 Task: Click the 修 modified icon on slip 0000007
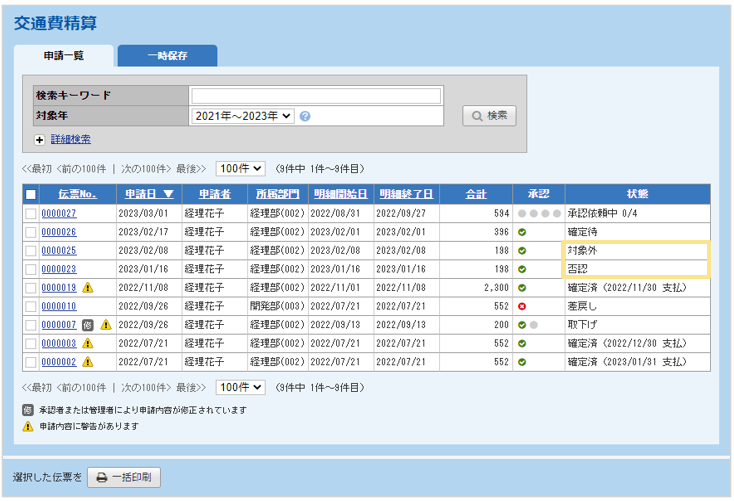pyautogui.click(x=87, y=325)
